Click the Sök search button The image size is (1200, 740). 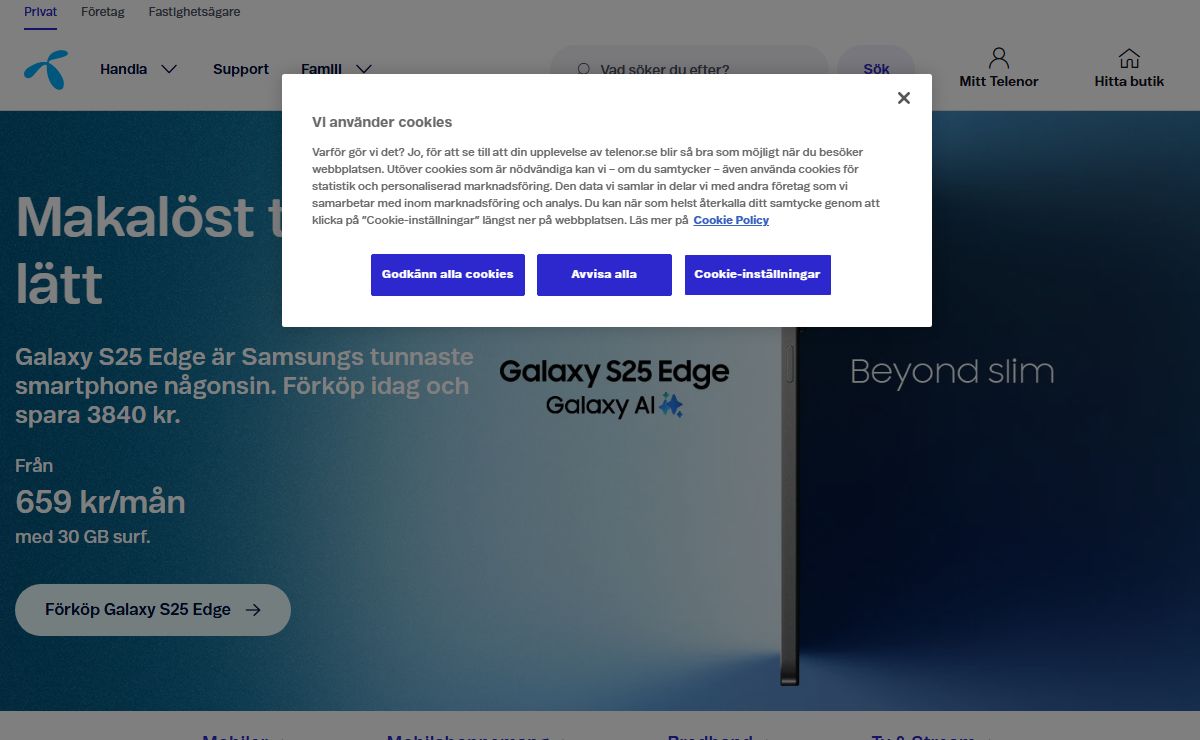876,70
